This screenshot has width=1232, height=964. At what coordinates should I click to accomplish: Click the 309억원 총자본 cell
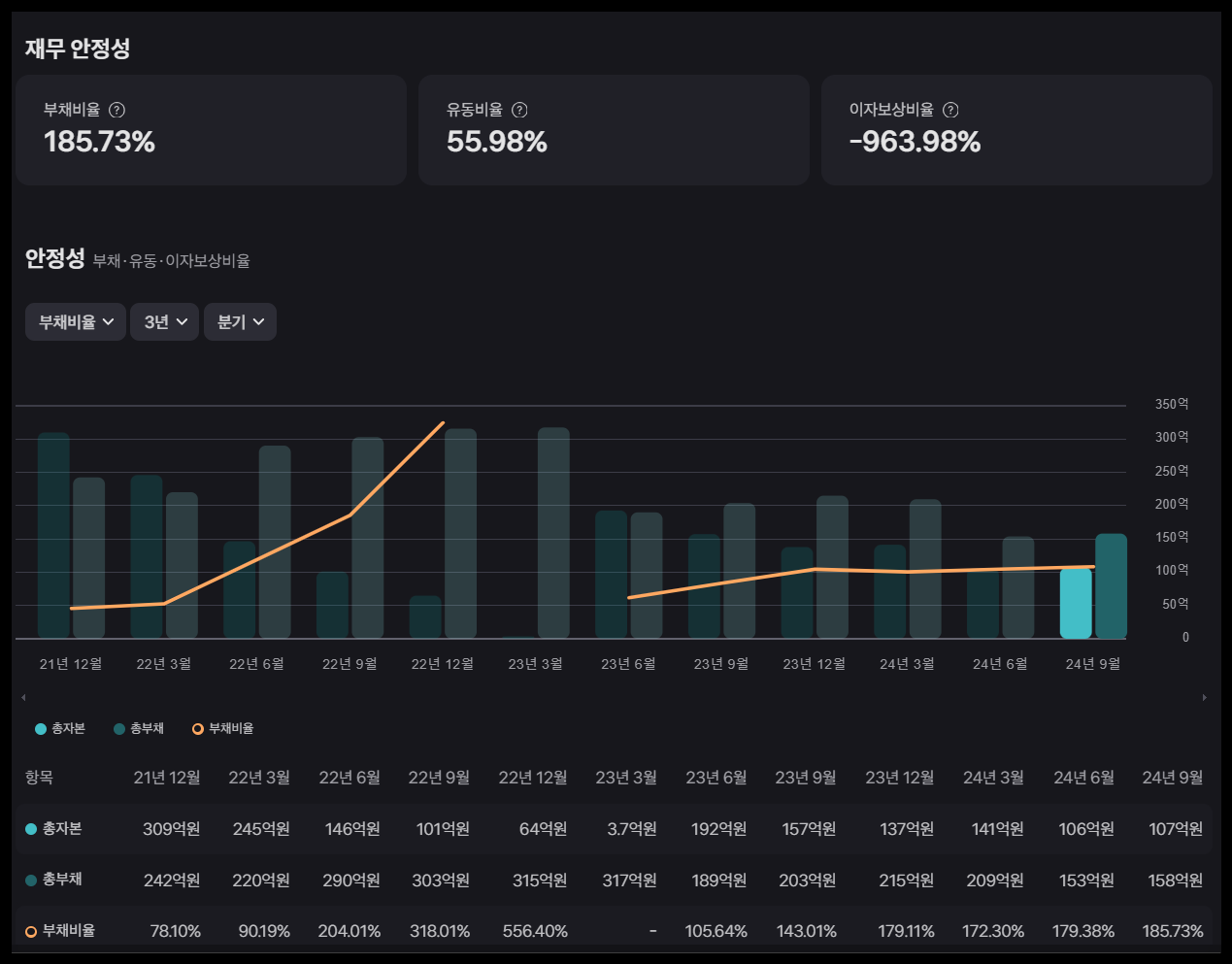tap(171, 829)
